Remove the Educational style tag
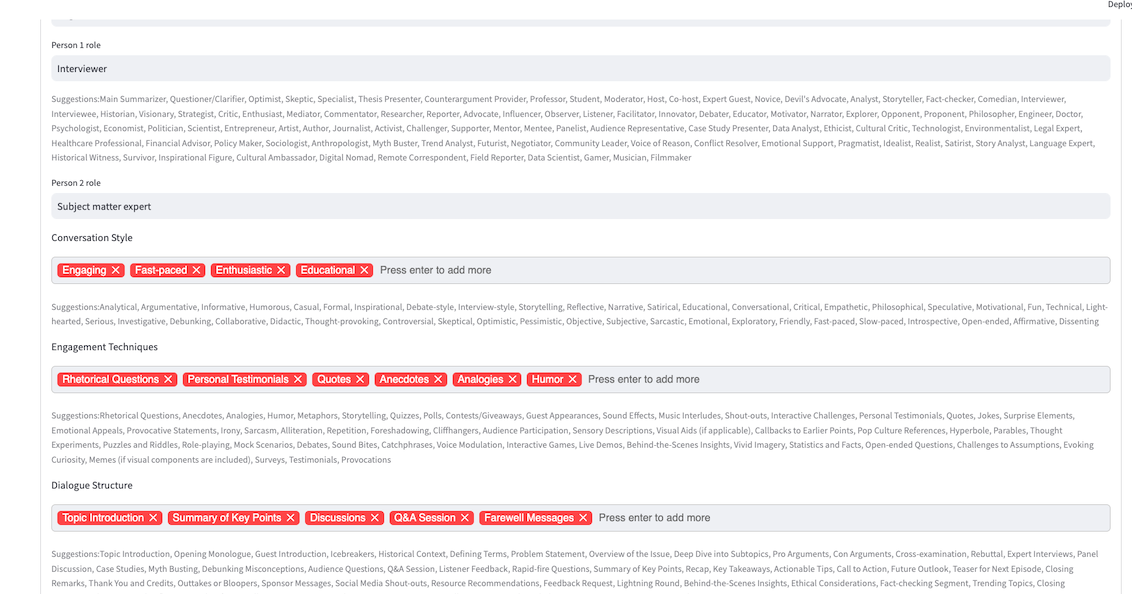The width and height of the screenshot is (1132, 594). [x=365, y=270]
